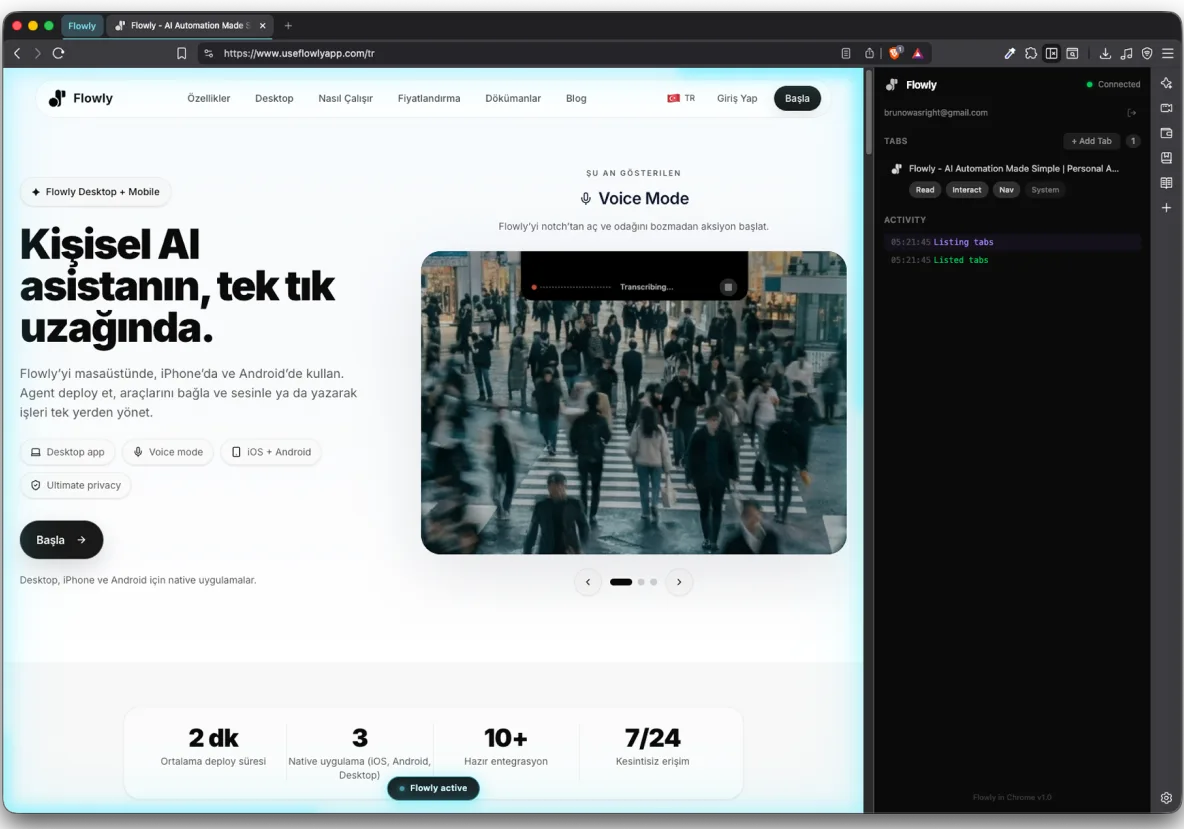Screen dimensions: 1184x829
Task: Open Flowly settings gear in sidebar
Action: tap(1166, 798)
